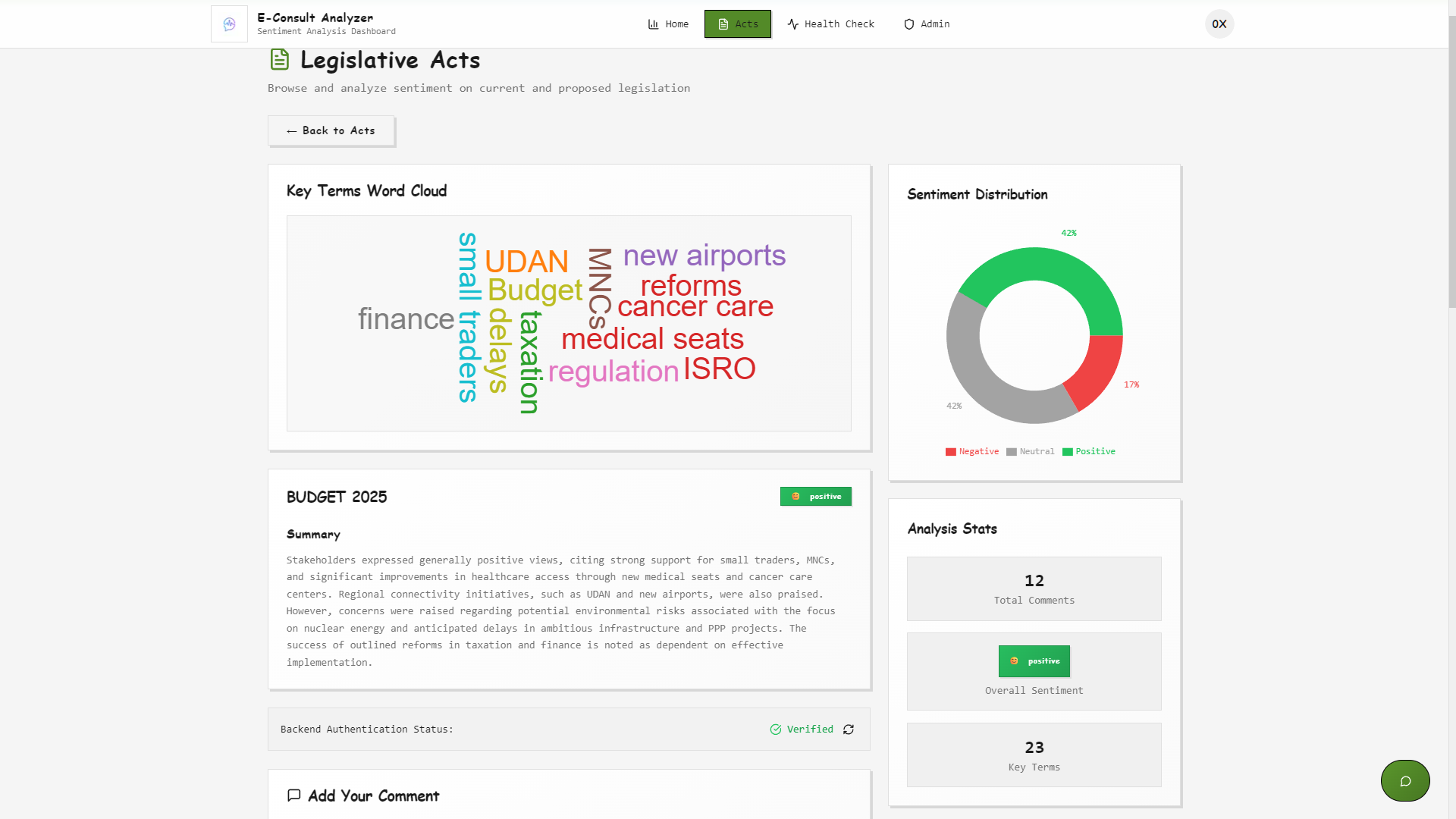This screenshot has height=819, width=1456.
Task: Open the Health Check page
Action: (x=830, y=24)
